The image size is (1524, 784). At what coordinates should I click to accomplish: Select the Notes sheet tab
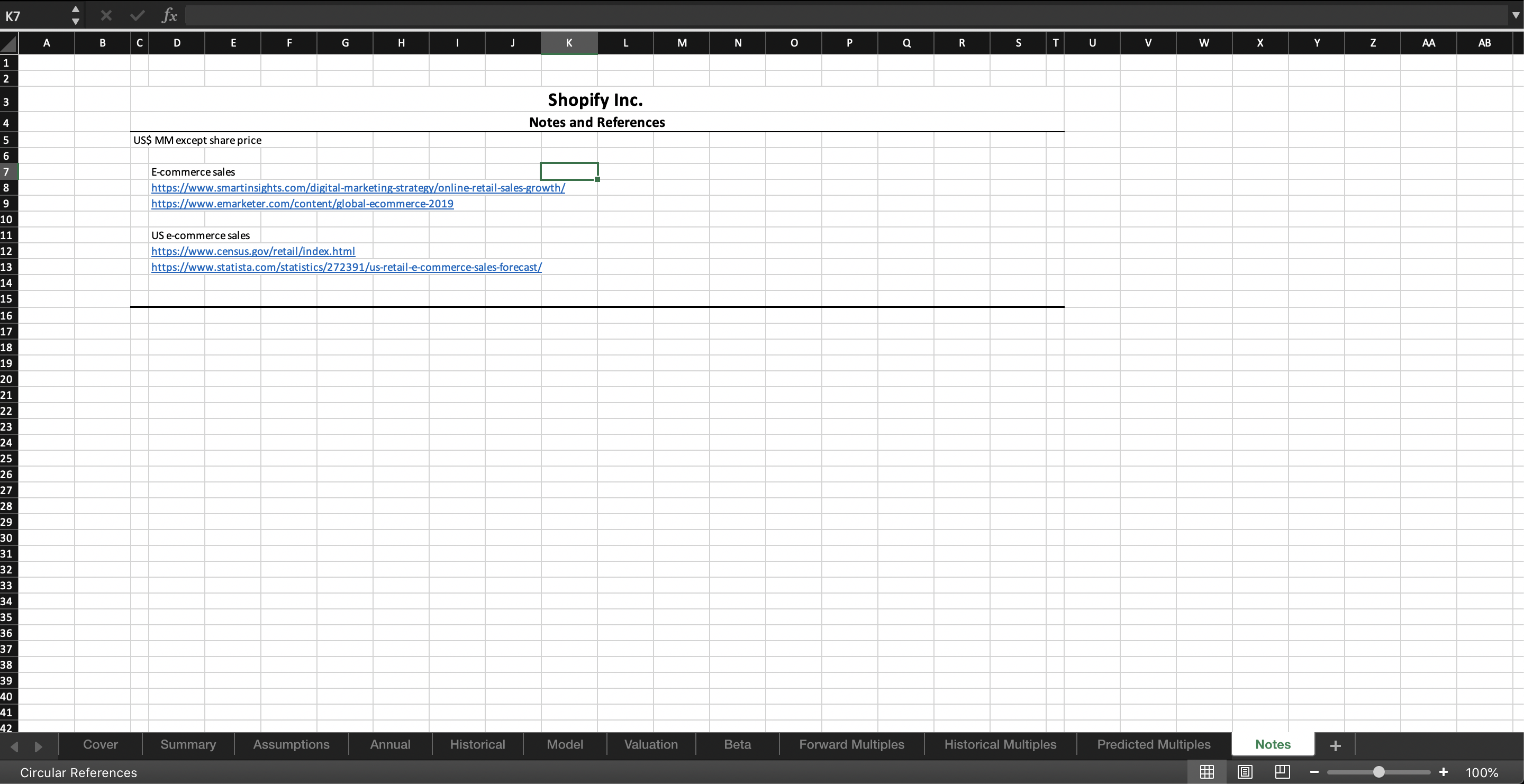[x=1273, y=744]
